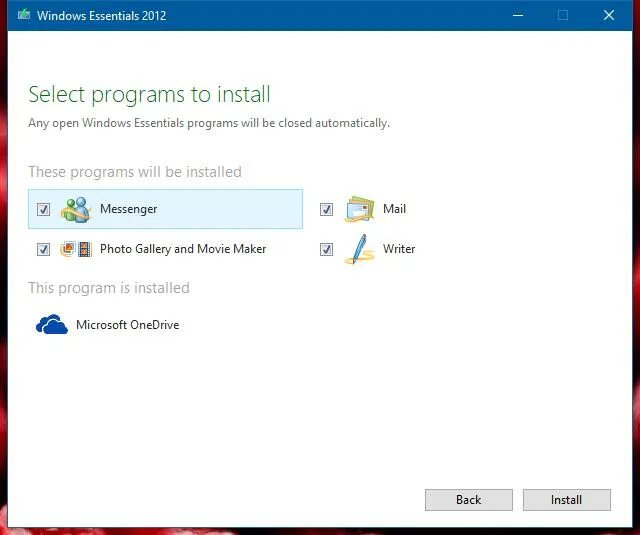Screen dimensions: 640x535
Task: Click the Select programs to install heading
Action: click(x=149, y=95)
